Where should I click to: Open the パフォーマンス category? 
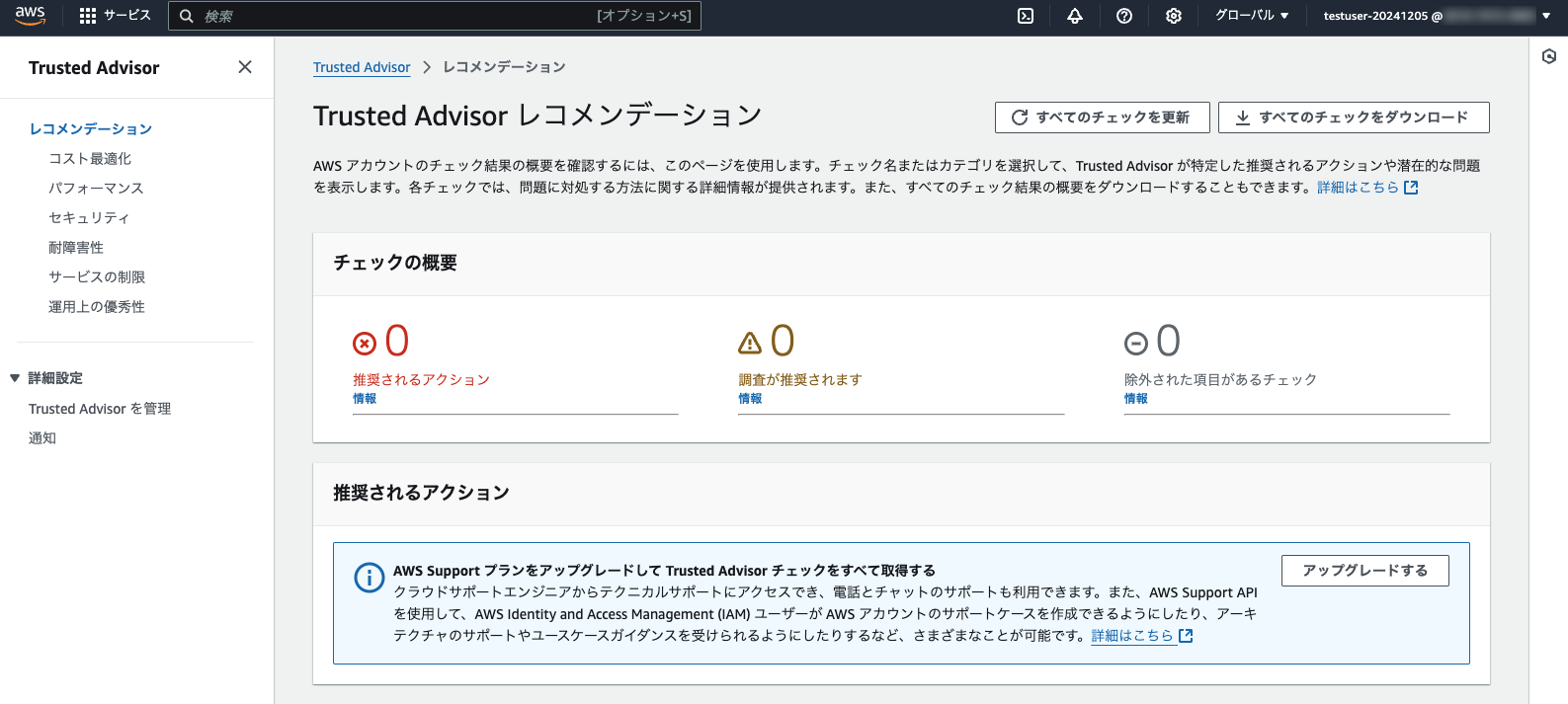(x=96, y=189)
